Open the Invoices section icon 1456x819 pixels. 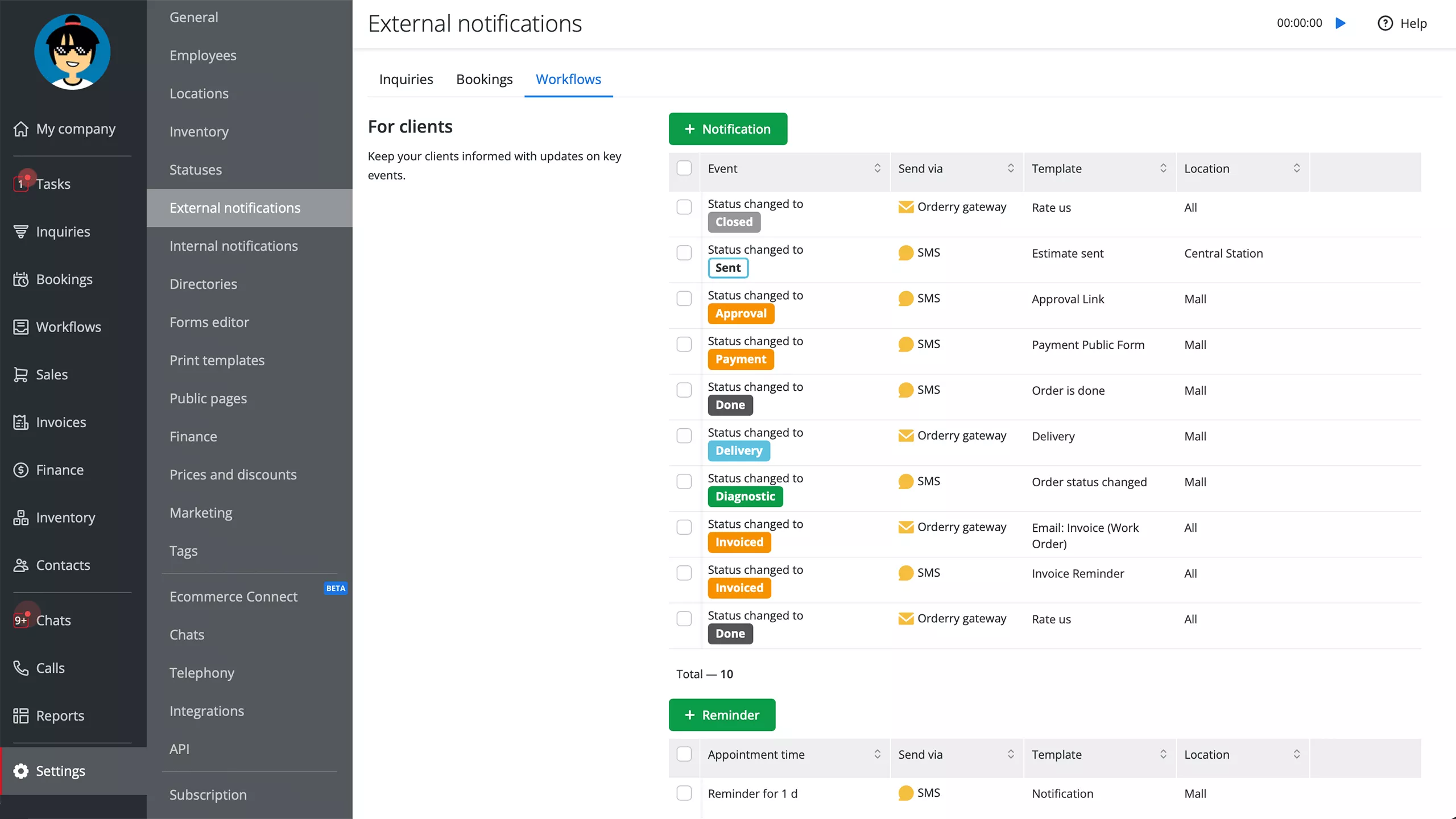point(20,422)
